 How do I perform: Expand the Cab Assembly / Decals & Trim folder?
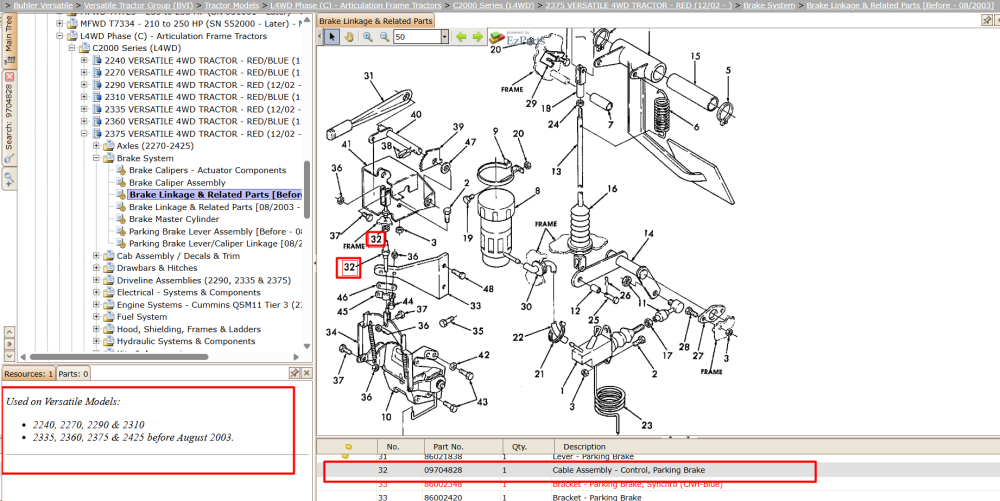[96, 256]
